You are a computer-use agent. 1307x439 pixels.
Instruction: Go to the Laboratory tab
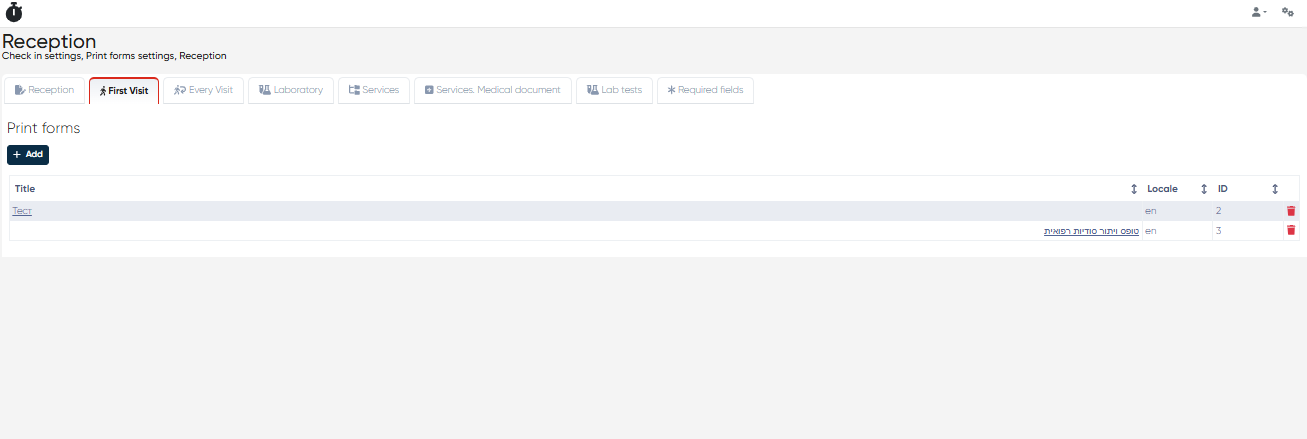pos(291,90)
